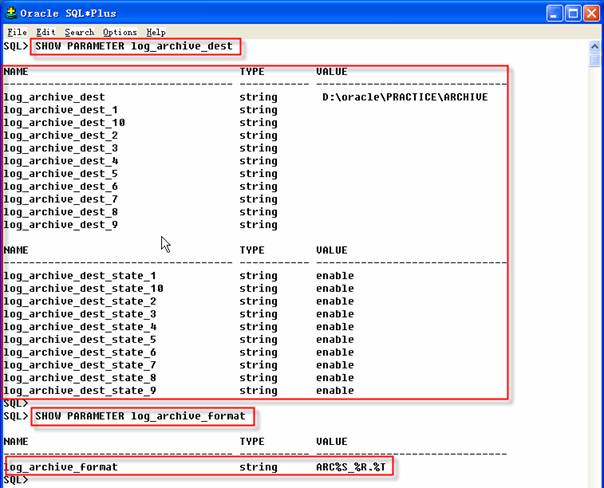Click the ARC%S_%R.%T value

tap(351, 467)
